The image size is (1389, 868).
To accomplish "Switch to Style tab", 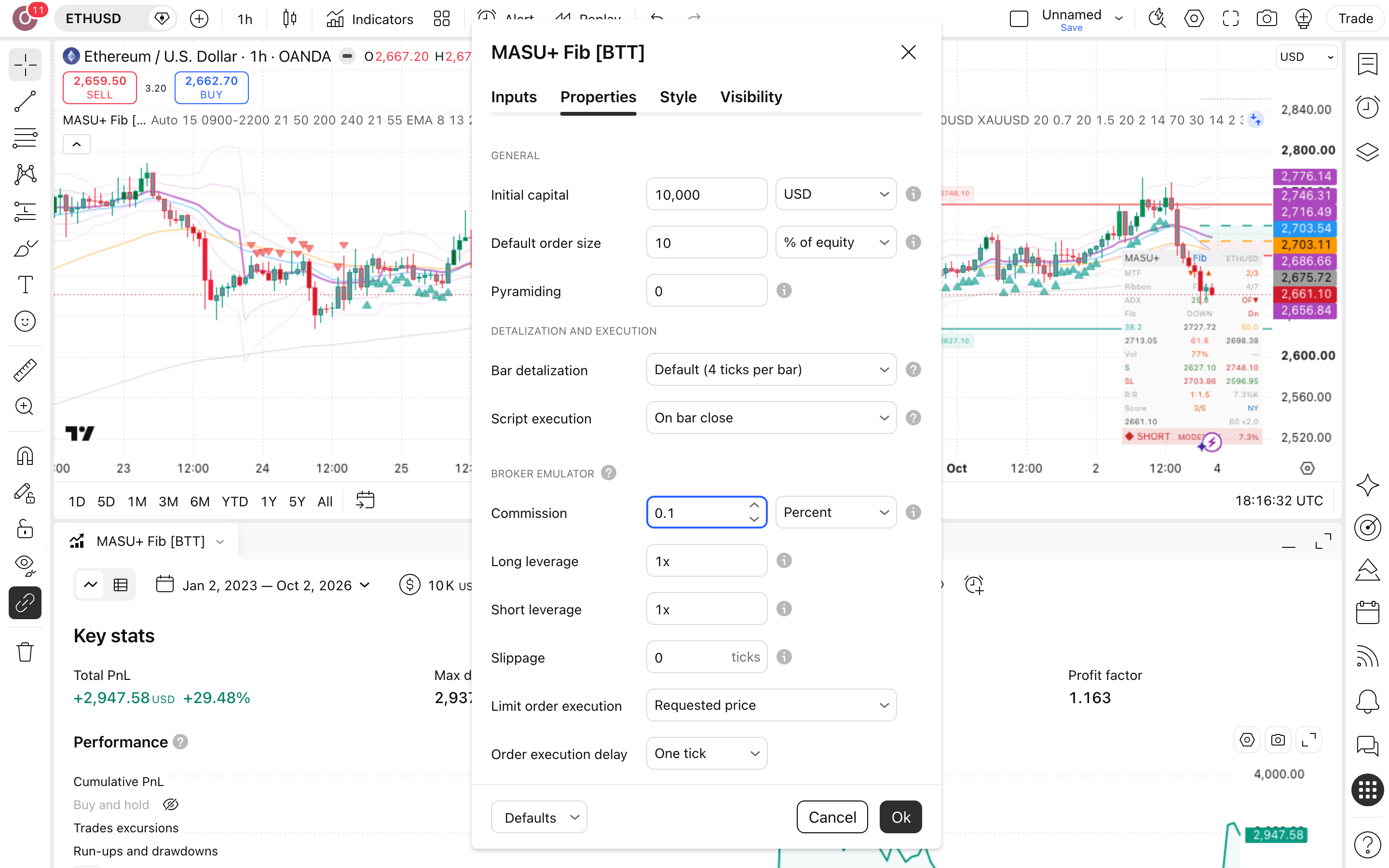I will pyautogui.click(x=678, y=97).
